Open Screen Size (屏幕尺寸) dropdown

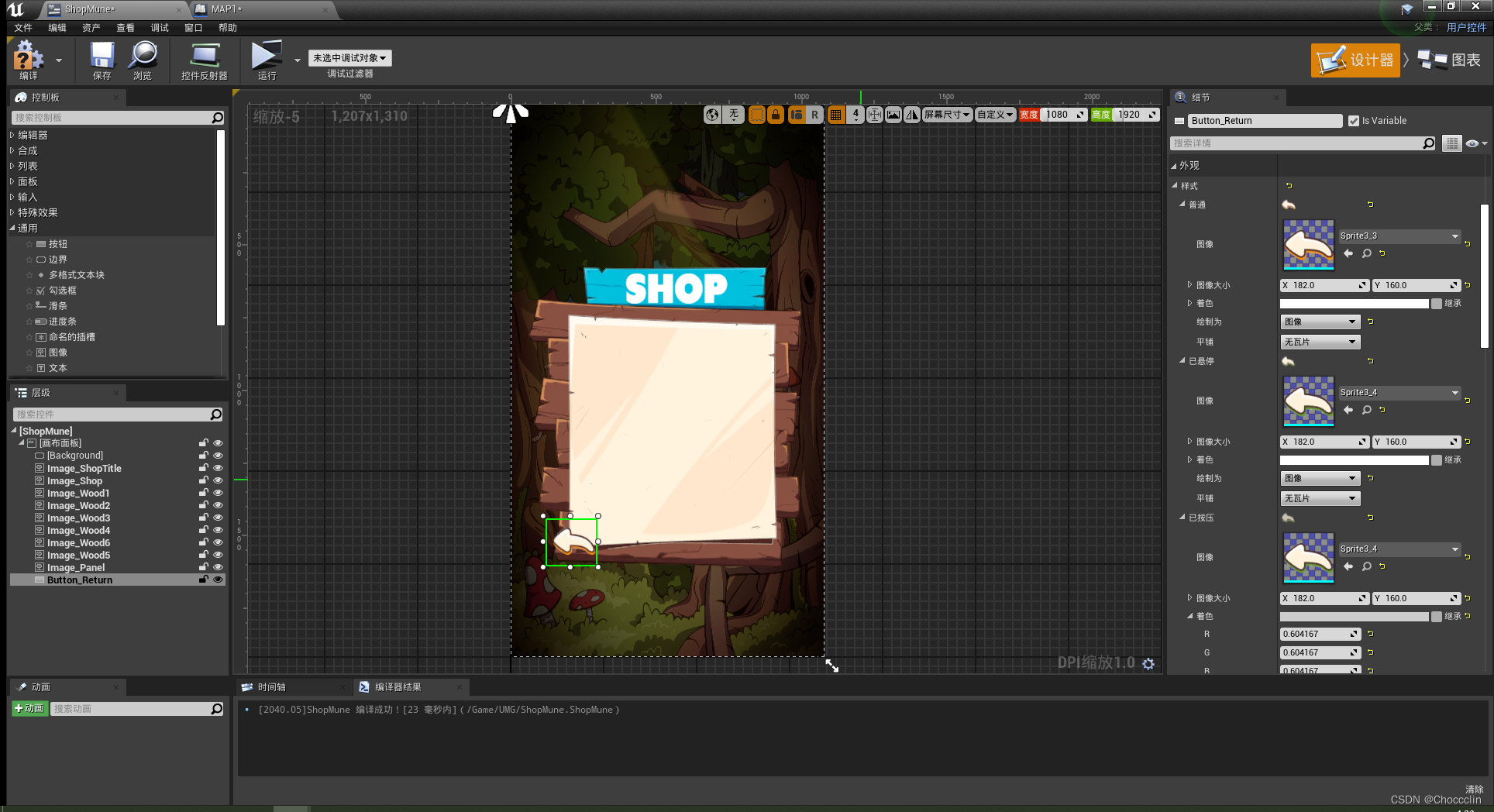click(x=947, y=115)
